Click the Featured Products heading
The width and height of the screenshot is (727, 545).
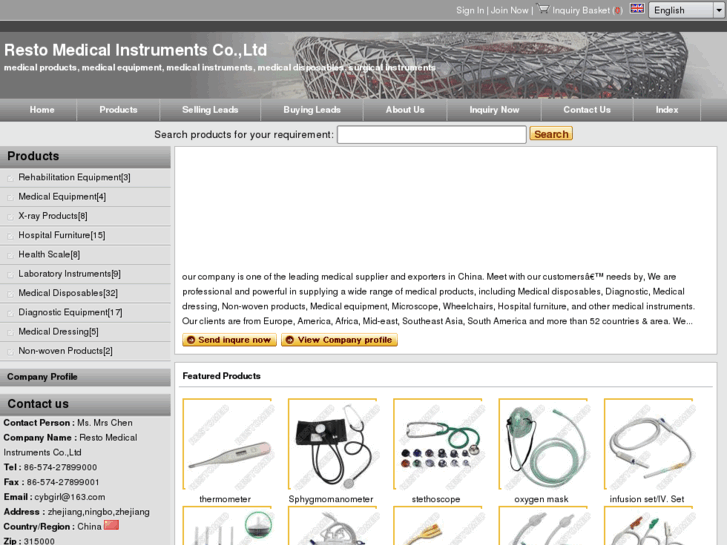tap(221, 376)
